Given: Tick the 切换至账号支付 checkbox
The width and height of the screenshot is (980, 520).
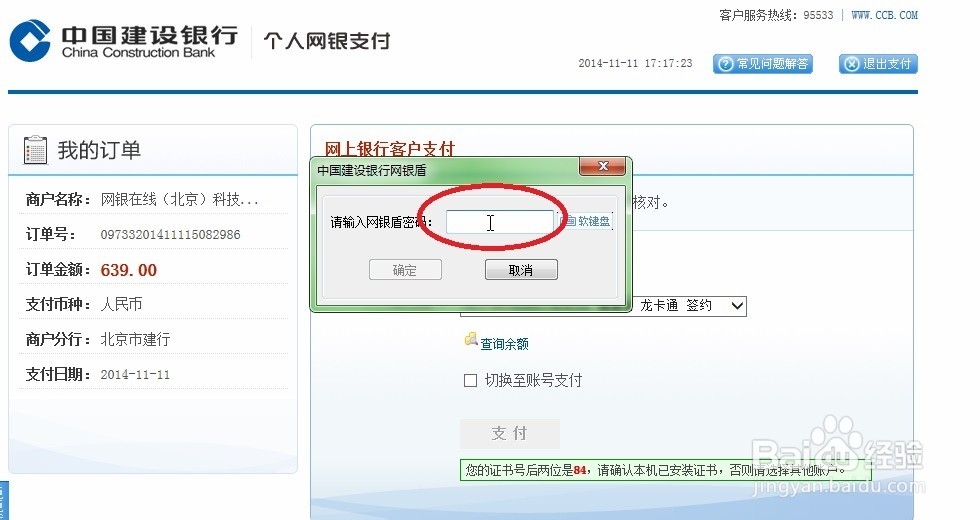Looking at the screenshot, I should point(471,381).
